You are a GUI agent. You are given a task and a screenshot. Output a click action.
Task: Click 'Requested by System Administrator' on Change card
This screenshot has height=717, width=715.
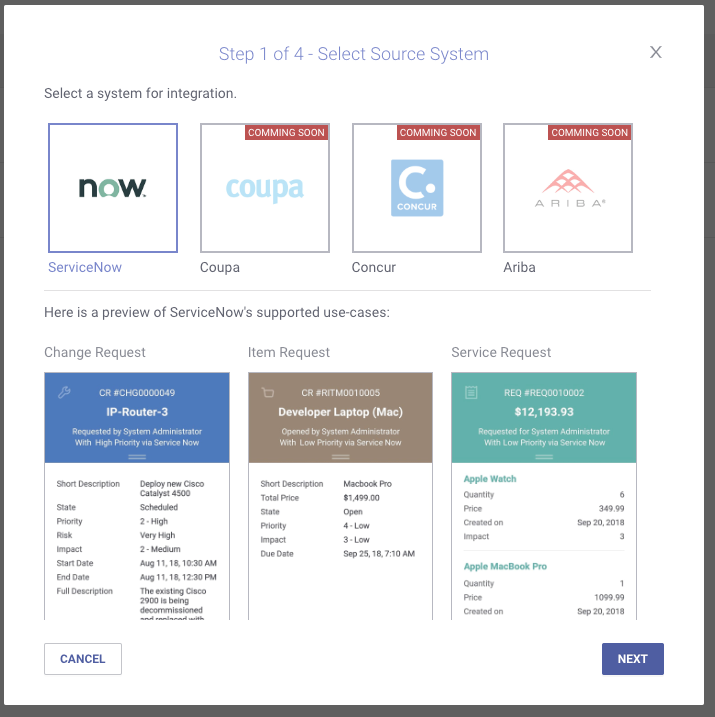pos(137,431)
